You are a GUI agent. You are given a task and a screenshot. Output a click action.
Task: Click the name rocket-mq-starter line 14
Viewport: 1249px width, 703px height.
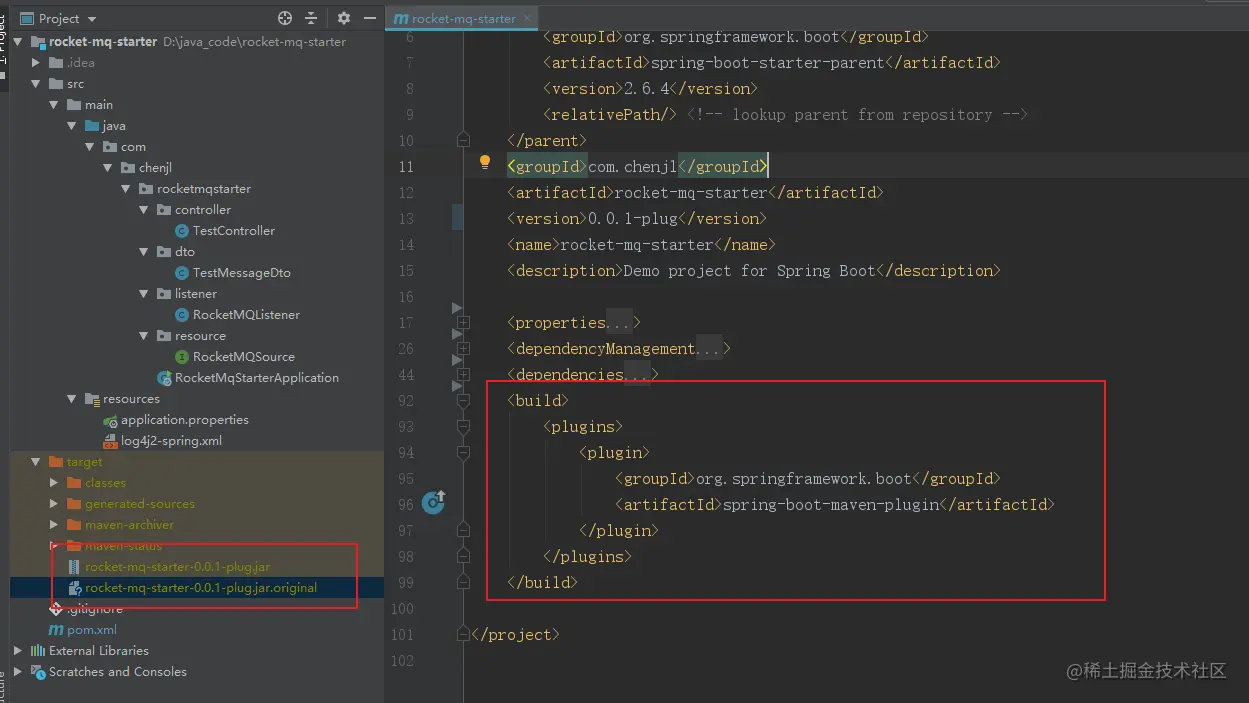point(641,244)
